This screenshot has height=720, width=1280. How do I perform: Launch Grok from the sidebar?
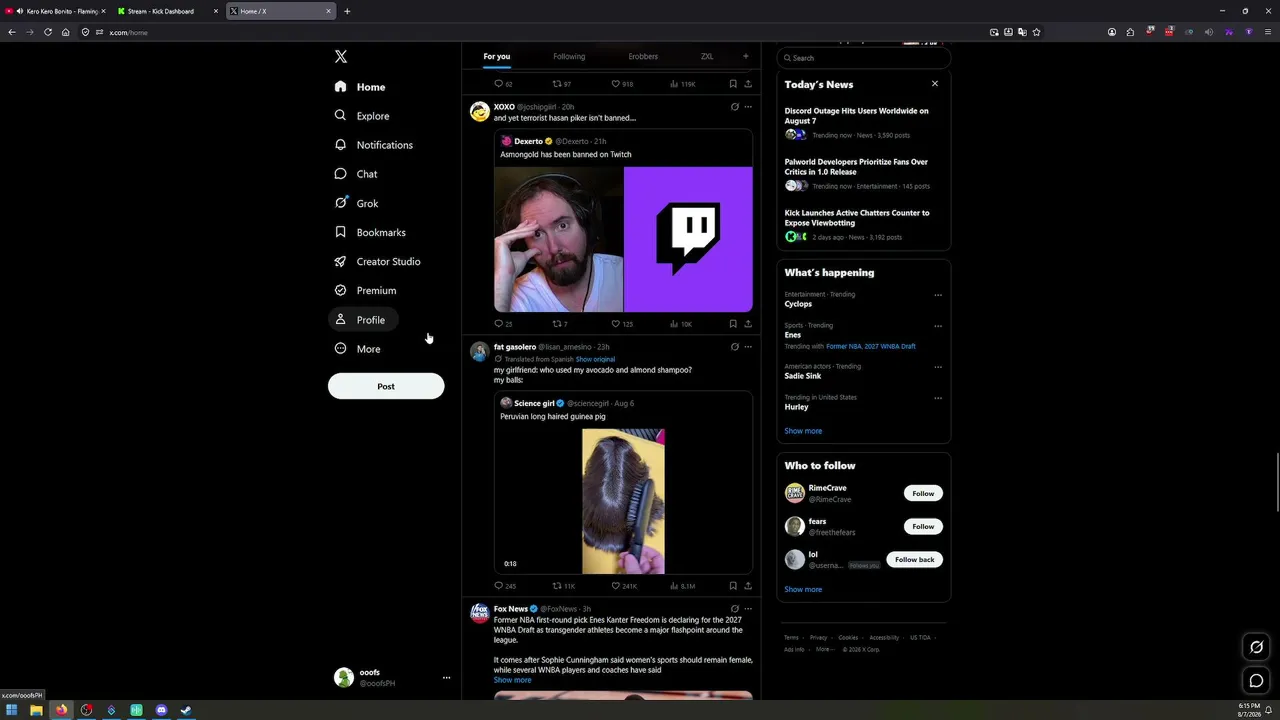(356, 203)
